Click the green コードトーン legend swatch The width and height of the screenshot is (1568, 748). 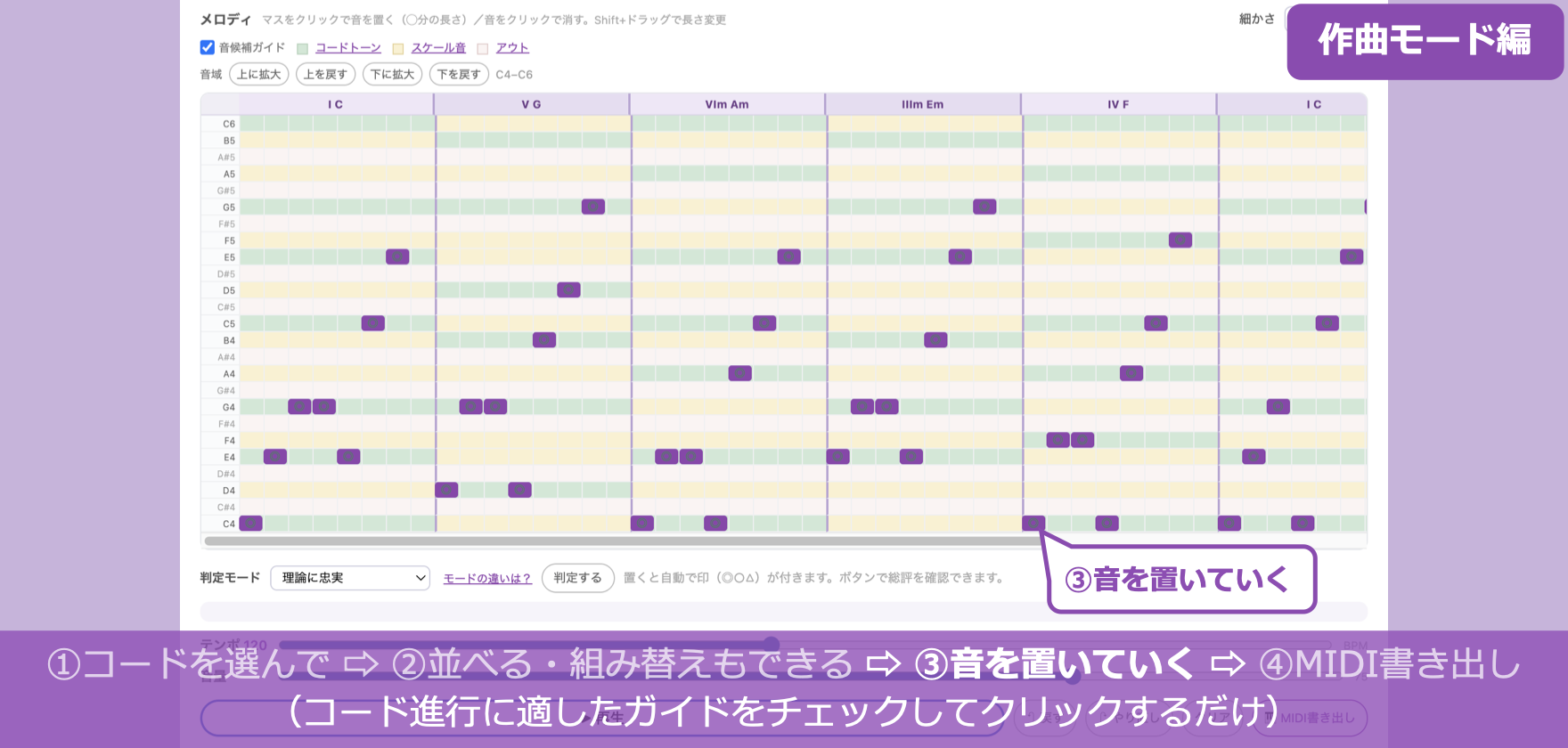click(x=303, y=49)
